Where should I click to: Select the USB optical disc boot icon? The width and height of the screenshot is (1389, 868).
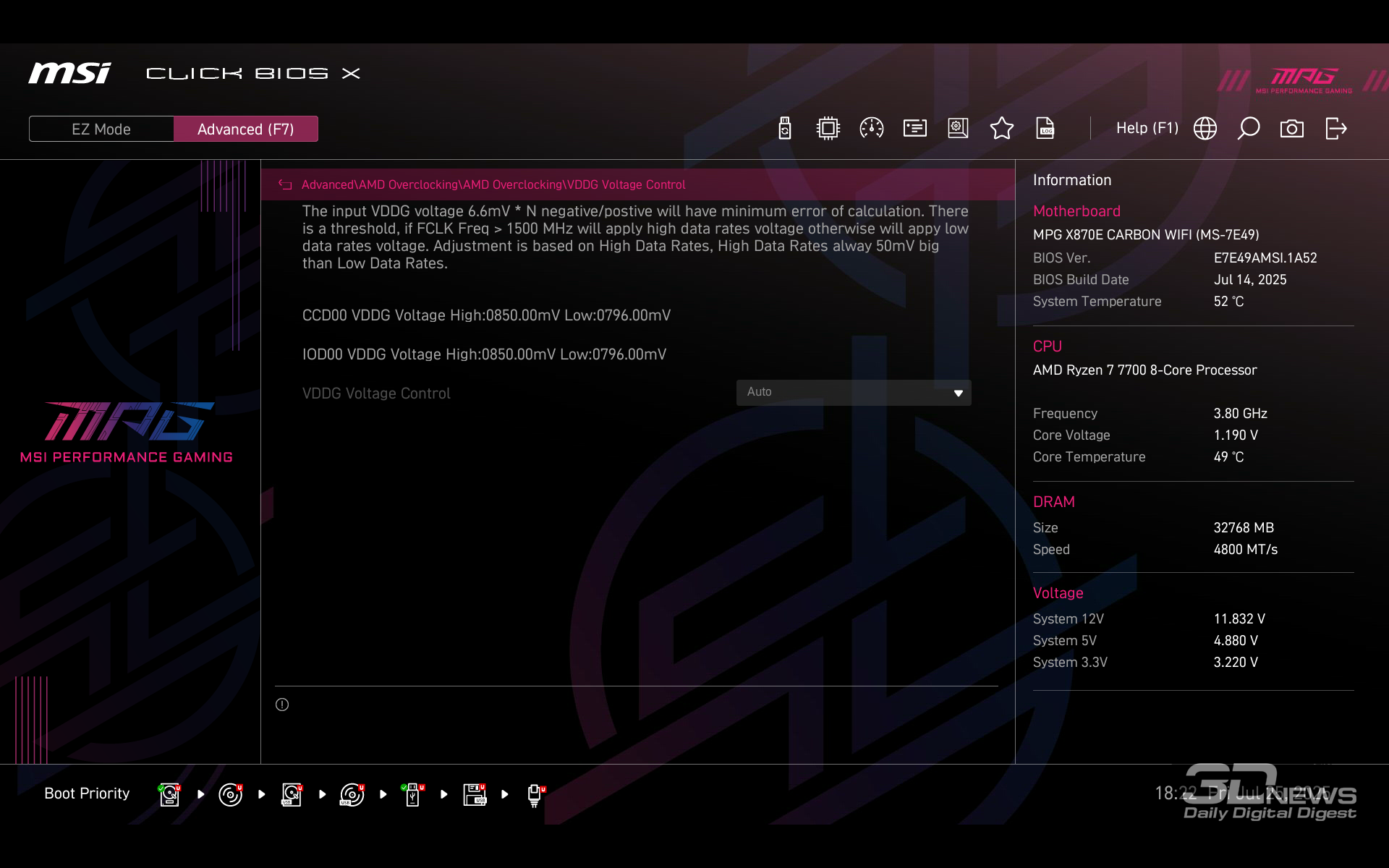pos(352,794)
